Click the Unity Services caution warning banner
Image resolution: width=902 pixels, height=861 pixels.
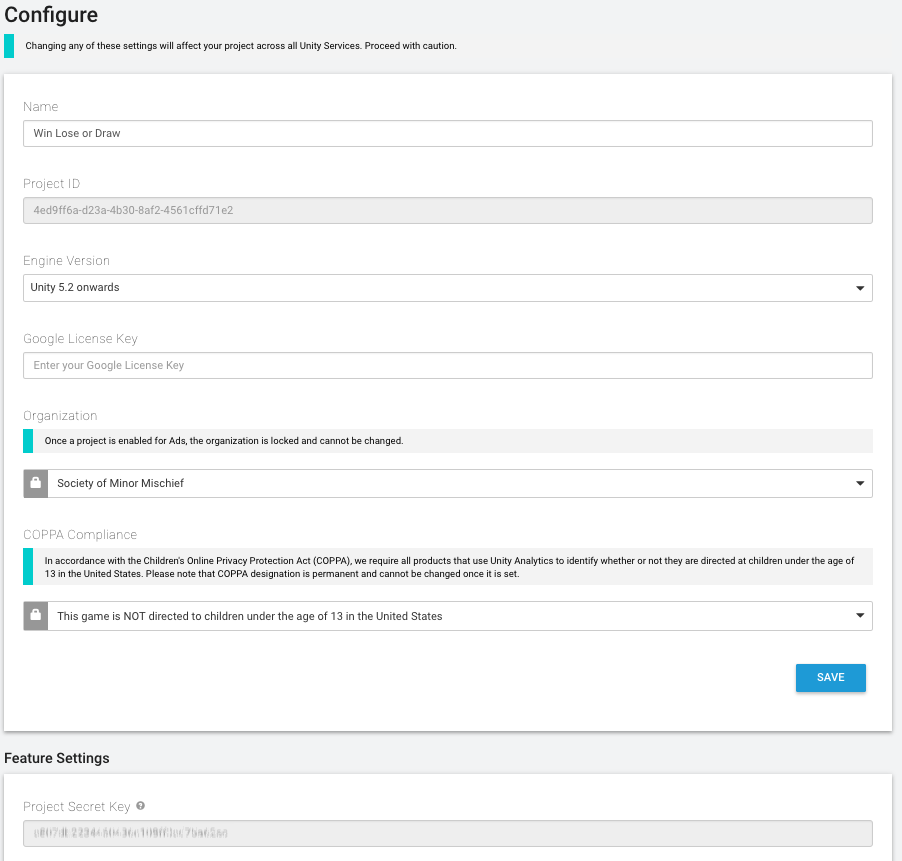(x=240, y=46)
